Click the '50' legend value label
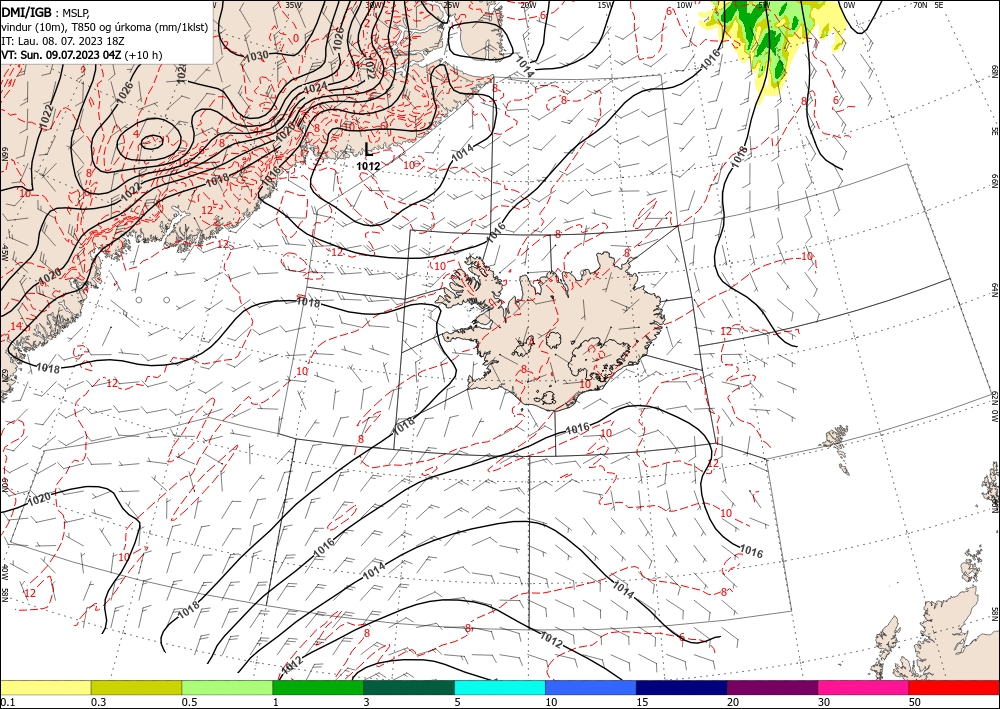 915,702
